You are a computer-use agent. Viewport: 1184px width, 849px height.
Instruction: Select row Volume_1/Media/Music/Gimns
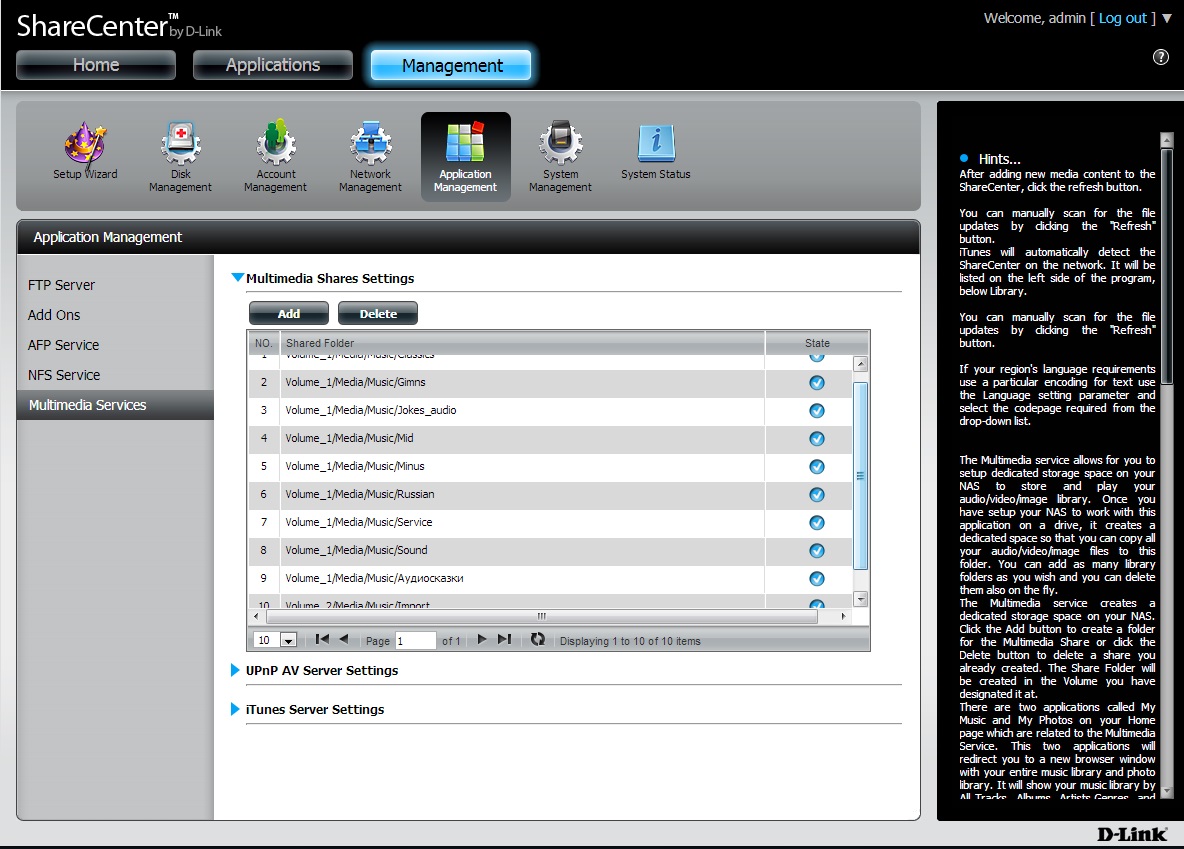pos(550,383)
